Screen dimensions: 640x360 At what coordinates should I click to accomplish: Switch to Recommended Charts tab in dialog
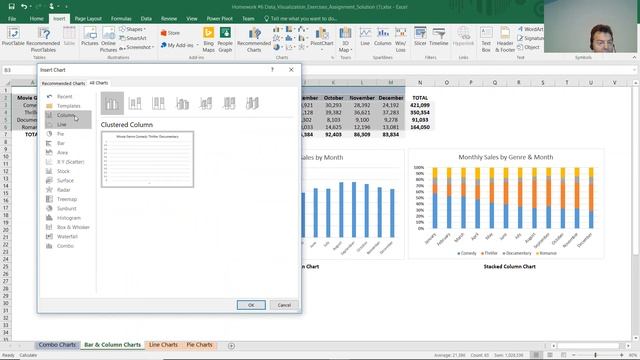coord(63,83)
